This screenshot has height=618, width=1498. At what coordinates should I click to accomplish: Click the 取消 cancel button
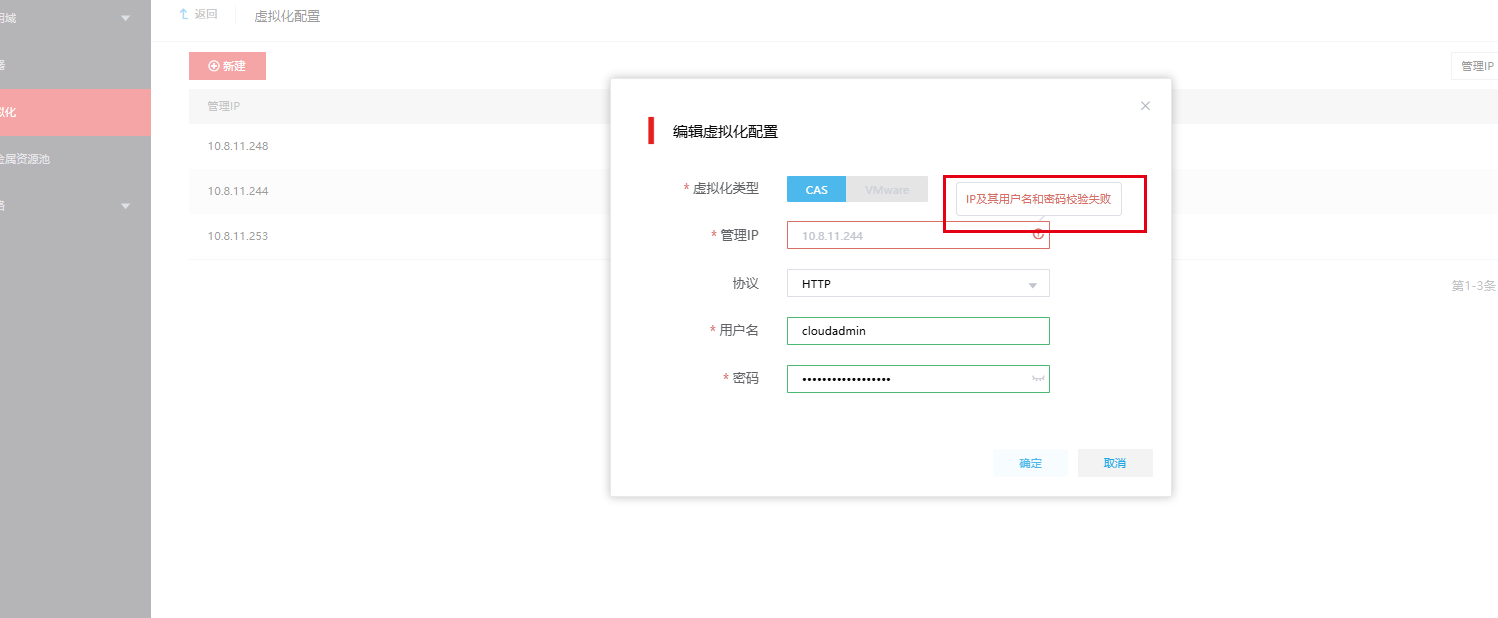click(x=1115, y=463)
